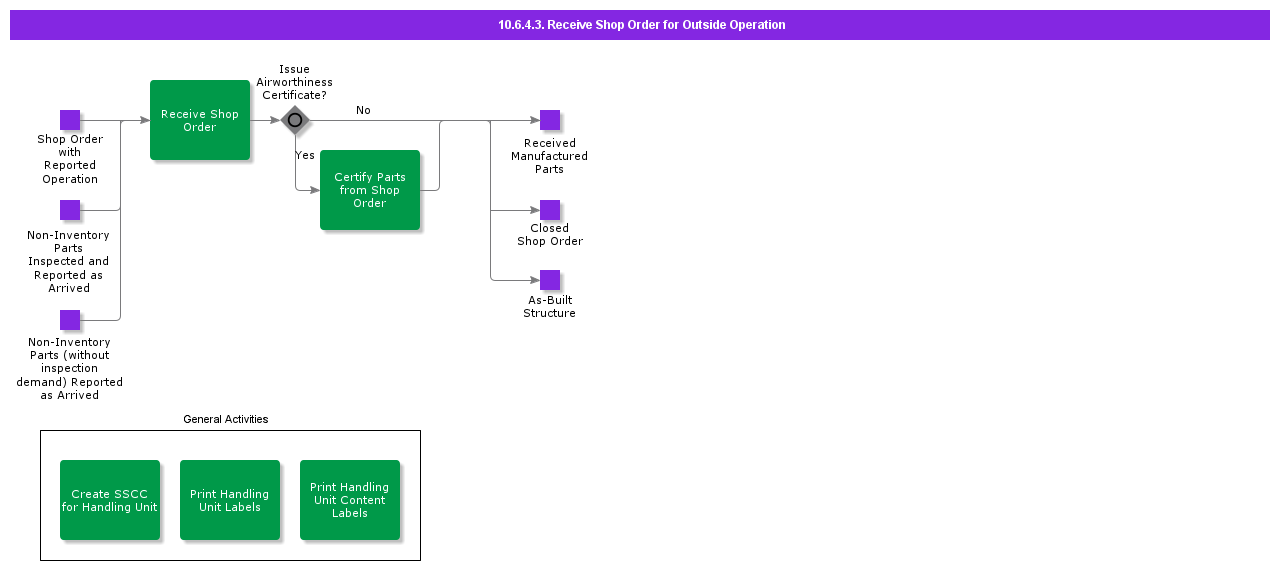The width and height of the screenshot is (1280, 570).
Task: Click the 'No' branch label
Action: point(363,110)
